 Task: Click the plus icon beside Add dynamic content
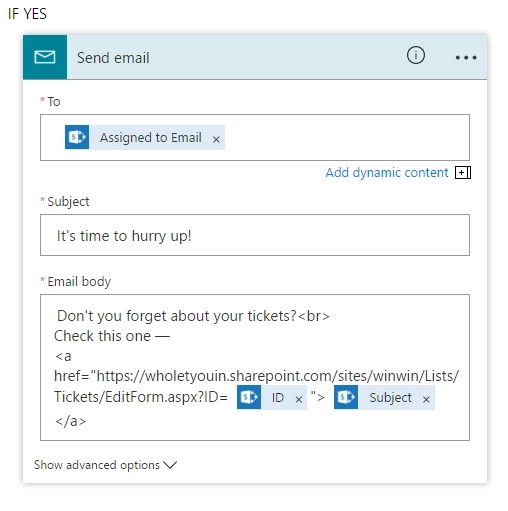[x=463, y=173]
